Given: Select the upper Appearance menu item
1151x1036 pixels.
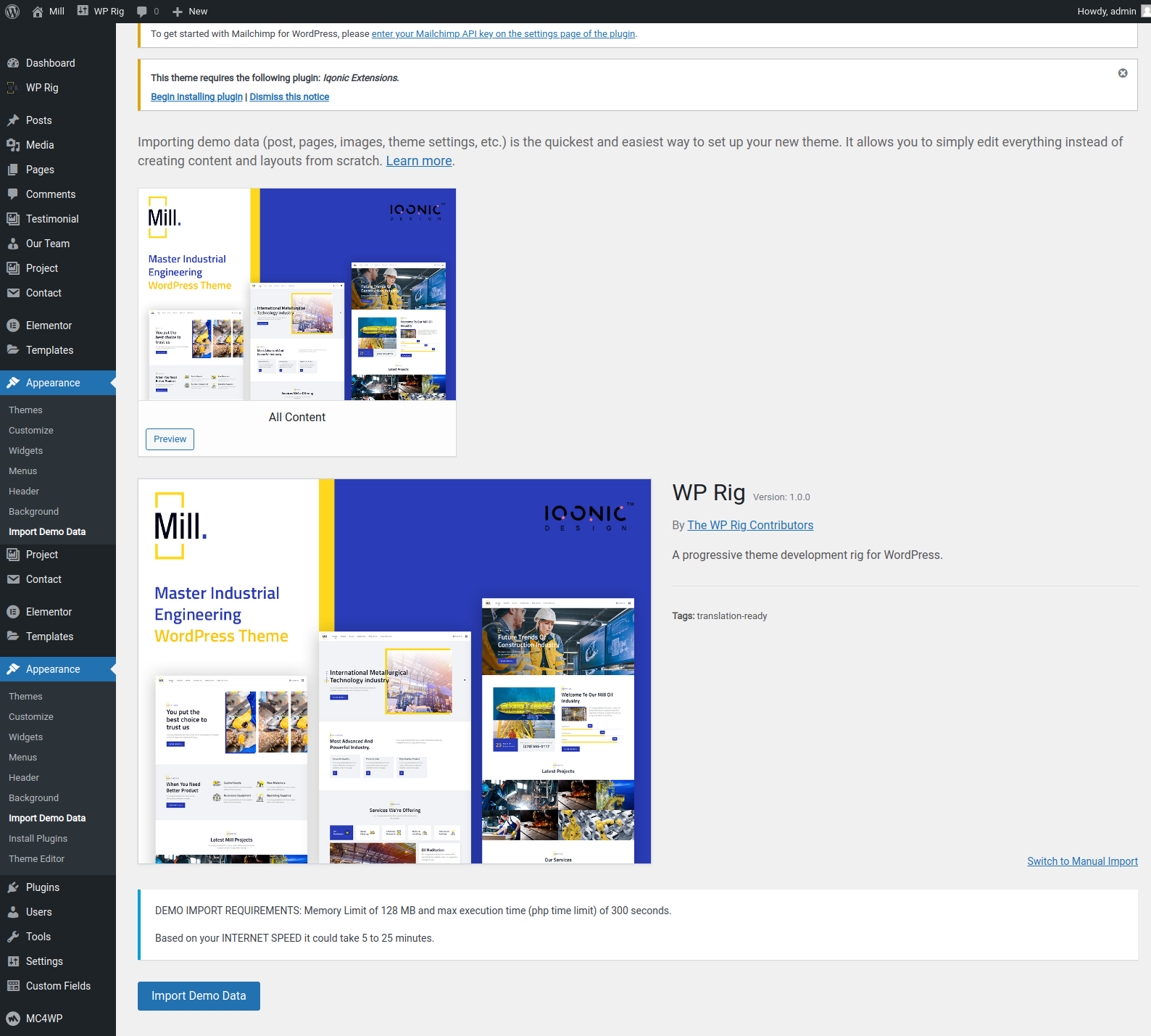Looking at the screenshot, I should click(x=58, y=383).
